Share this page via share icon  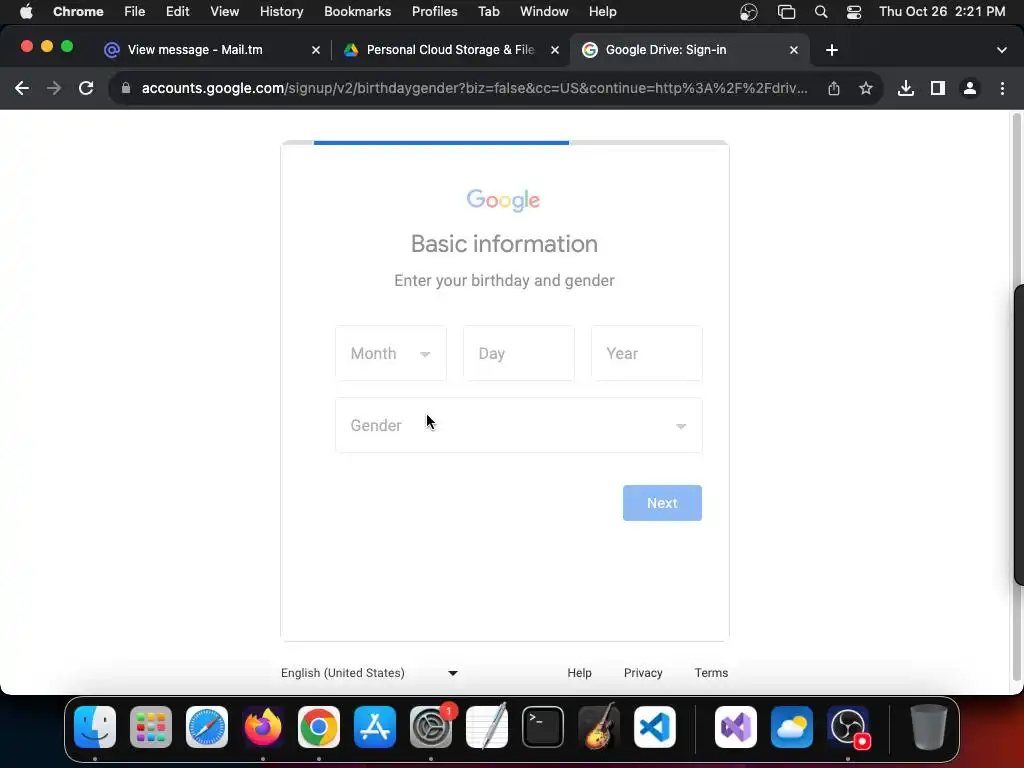click(834, 88)
